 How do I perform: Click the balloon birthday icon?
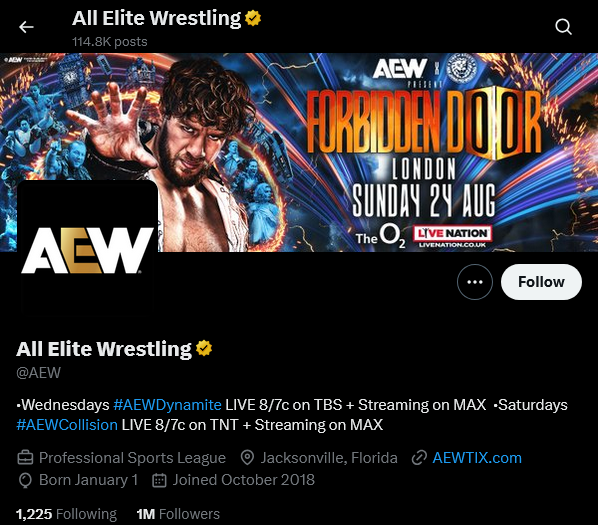click(x=25, y=480)
